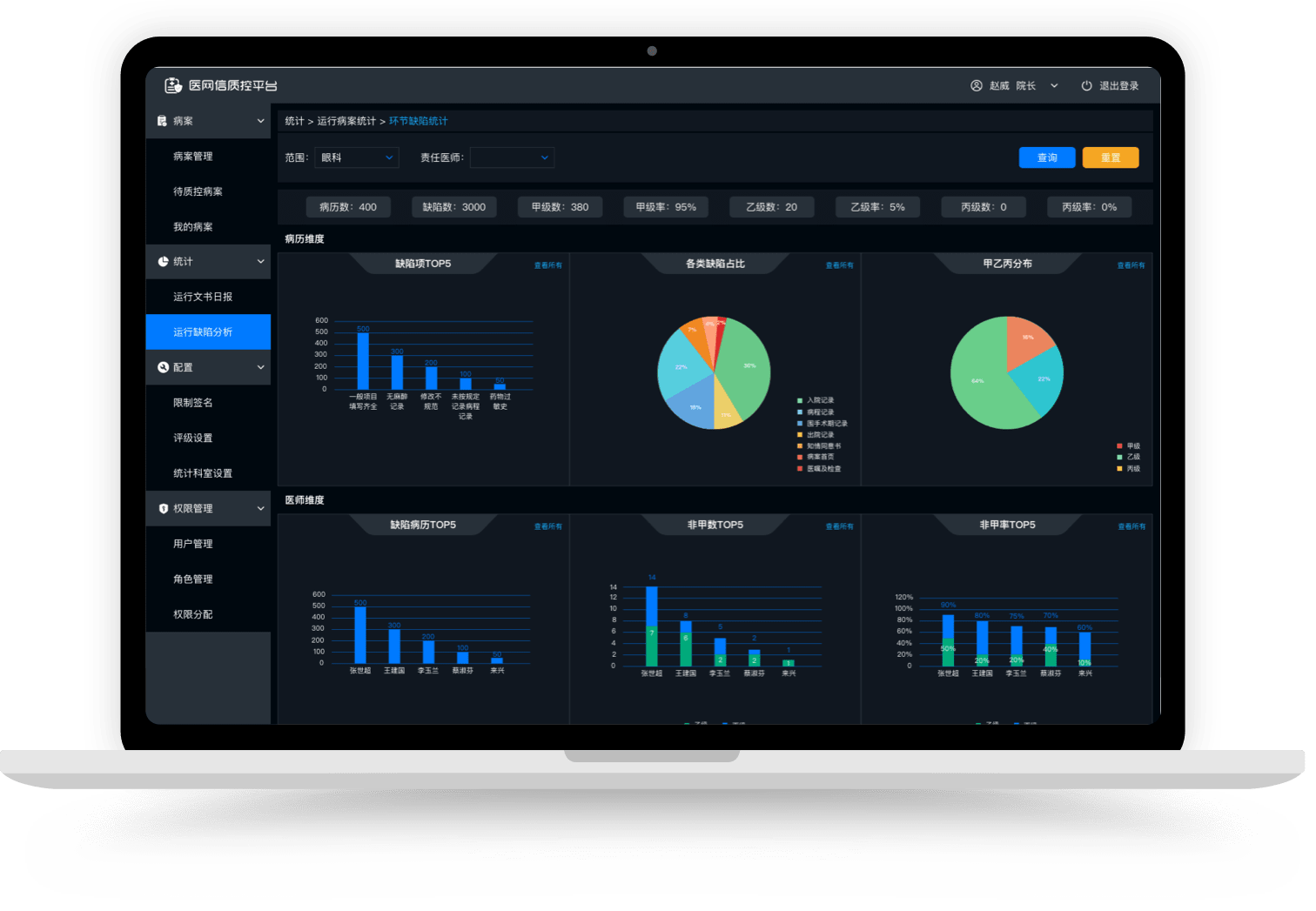Click 张世超's 500 bar in 缺陷病历TOP5

click(x=360, y=635)
